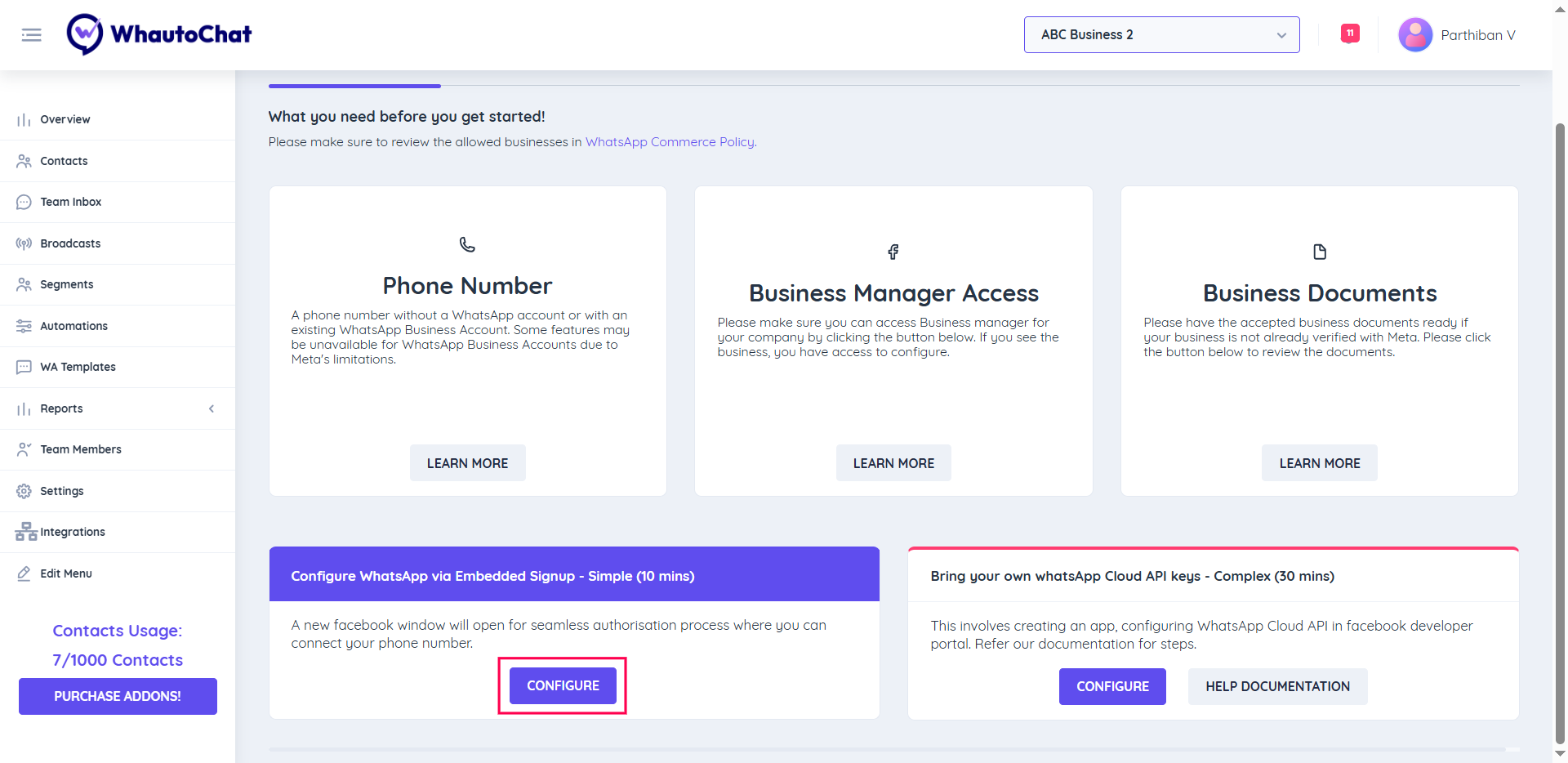The image size is (1568, 763).
Task: Open Settings in the sidebar
Action: pos(118,491)
